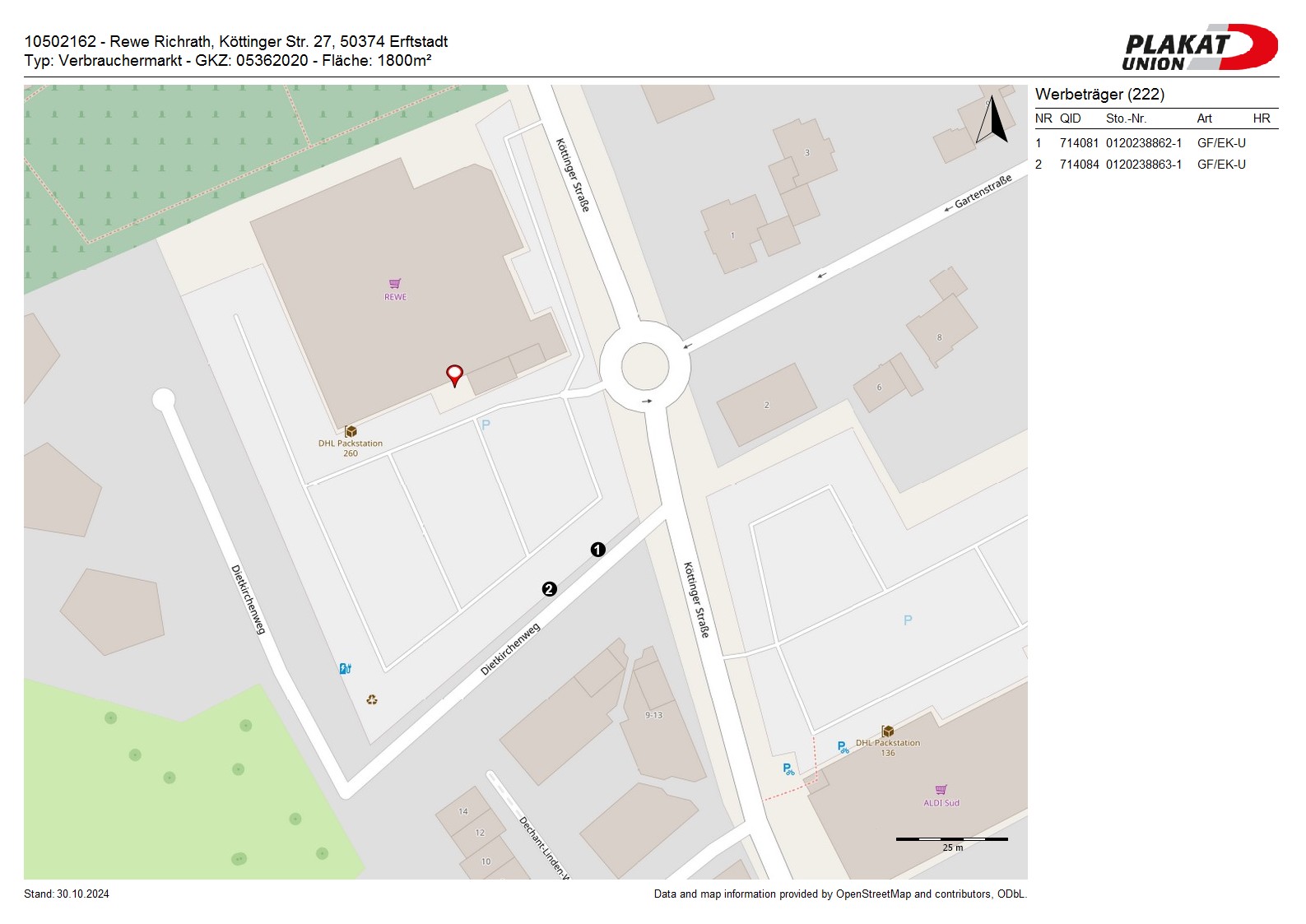The image size is (1306, 924).
Task: Click the north arrow compass
Action: coord(992,120)
